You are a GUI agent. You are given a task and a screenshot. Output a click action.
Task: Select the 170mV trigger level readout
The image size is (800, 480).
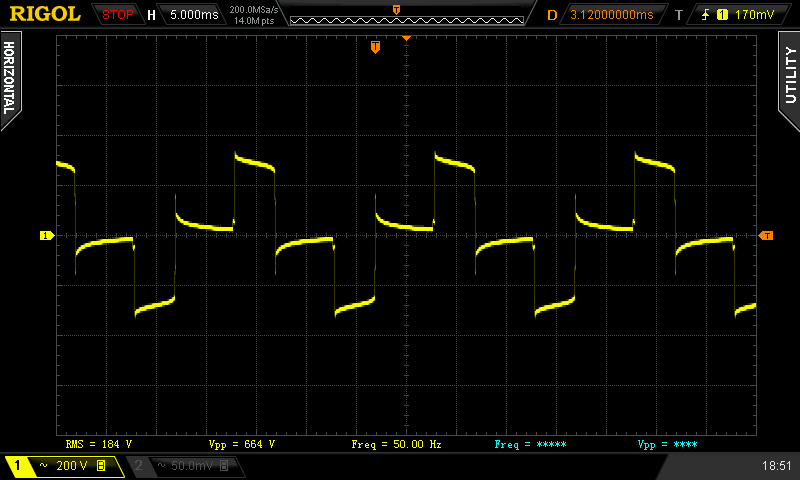(753, 15)
